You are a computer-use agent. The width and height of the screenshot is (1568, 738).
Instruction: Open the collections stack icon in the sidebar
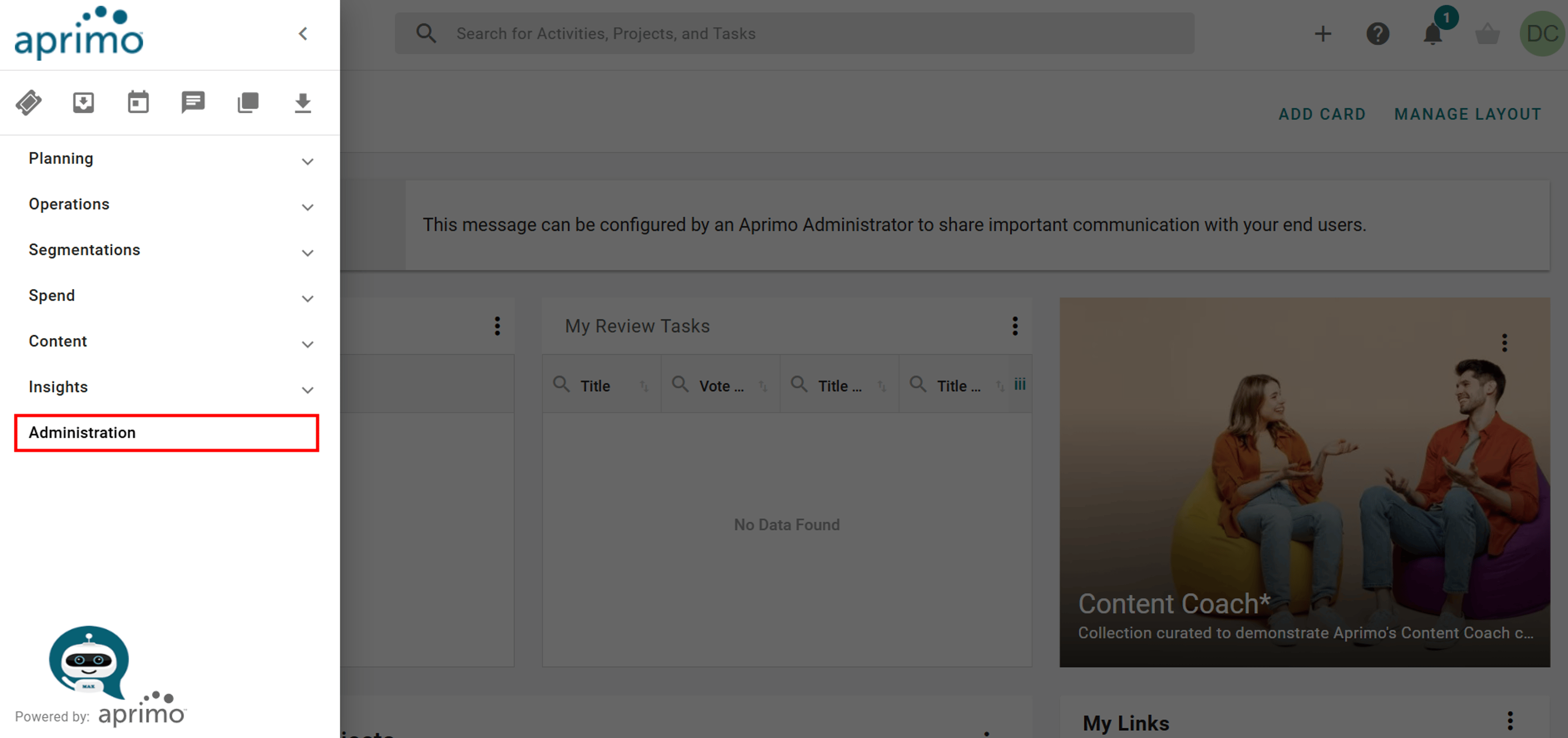(x=248, y=103)
